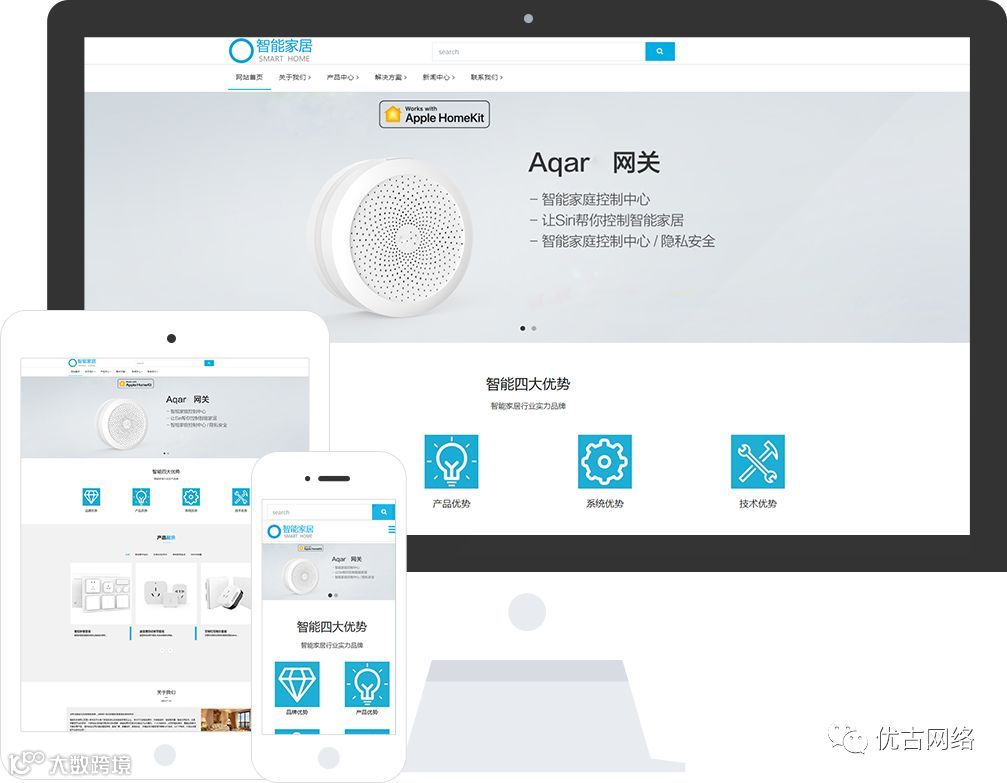Expand the 关于我们 nav menu on desktop
Image resolution: width=1007 pixels, height=783 pixels.
[x=295, y=77]
